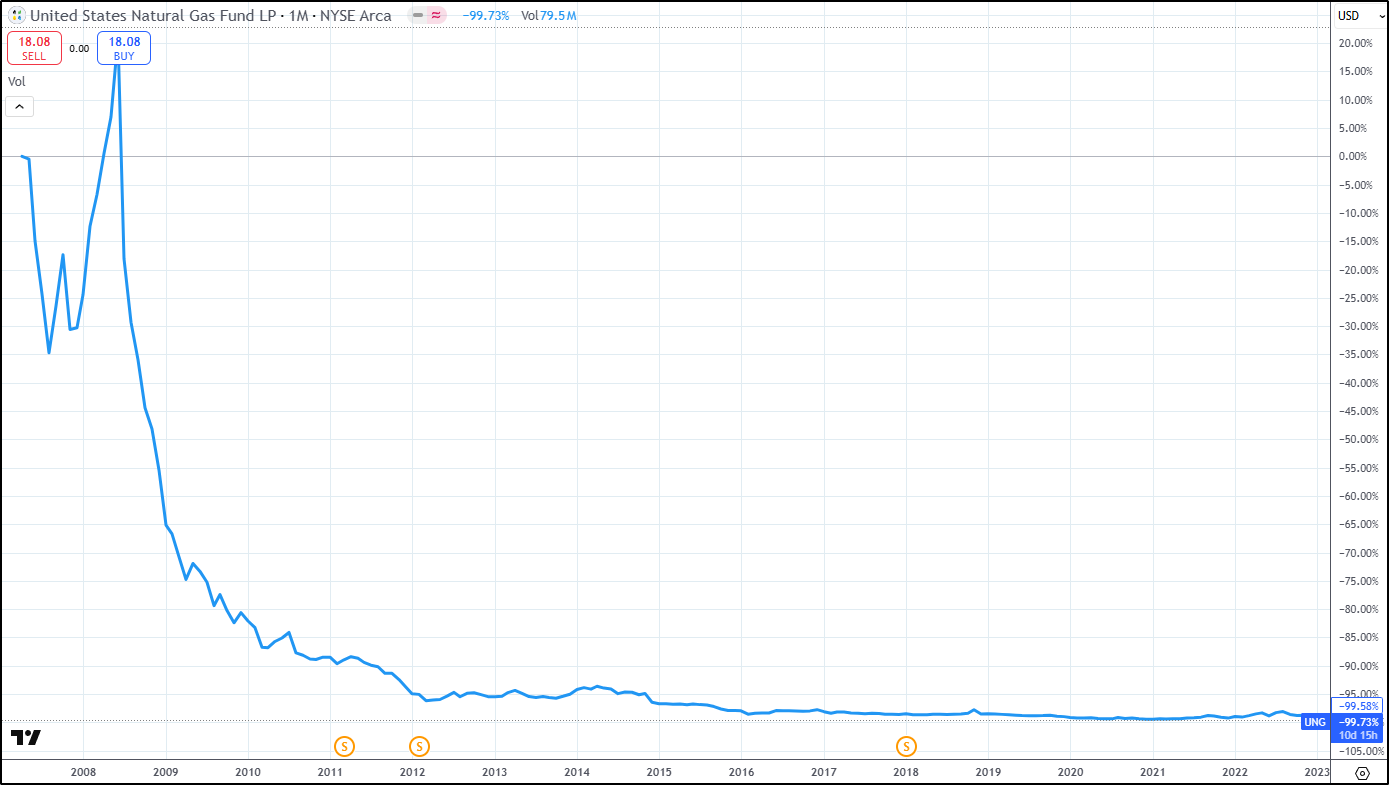Click the Vol indicator legend label
The height and width of the screenshot is (785, 1389).
pos(17,82)
